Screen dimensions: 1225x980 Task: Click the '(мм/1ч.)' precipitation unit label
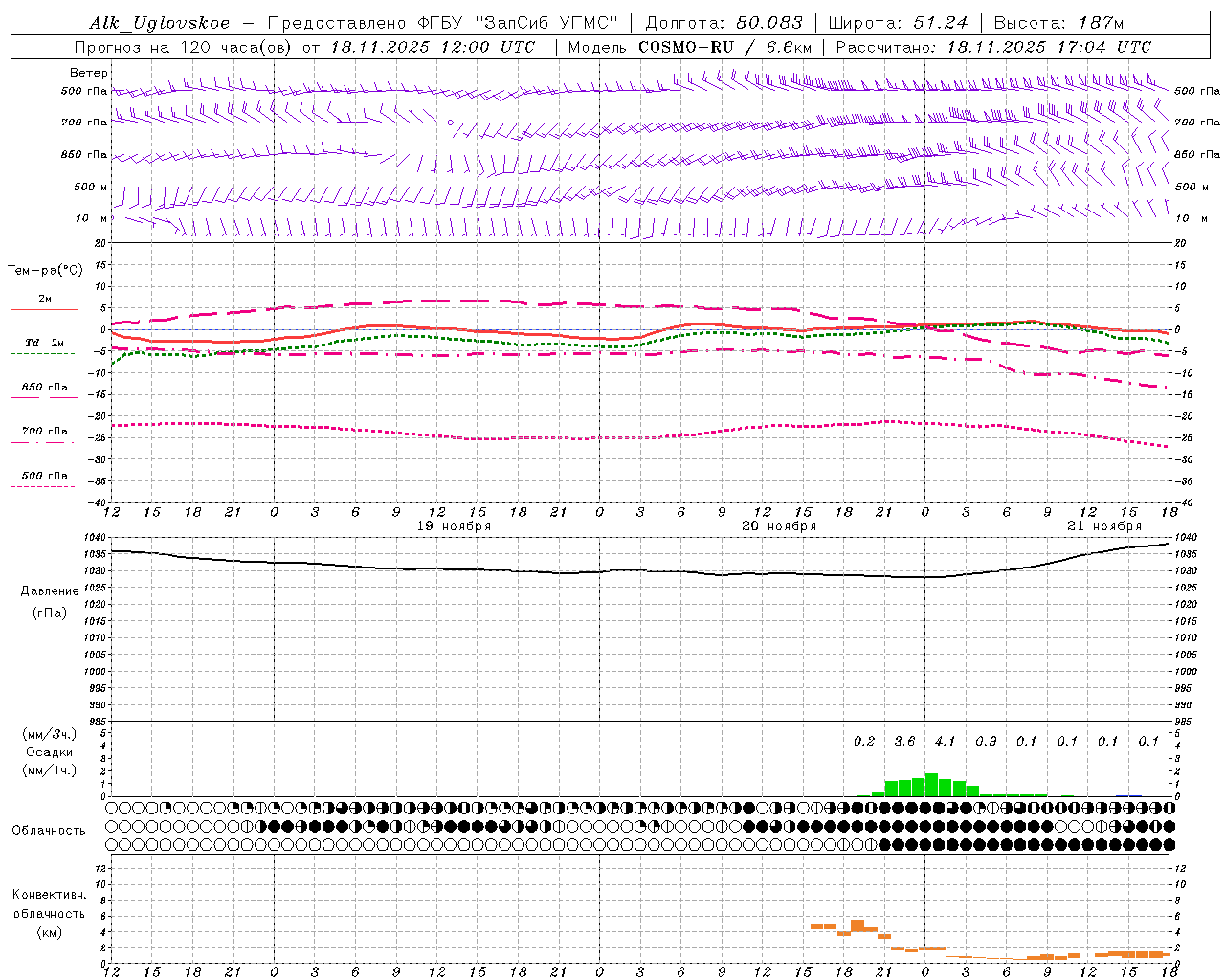pos(50,770)
